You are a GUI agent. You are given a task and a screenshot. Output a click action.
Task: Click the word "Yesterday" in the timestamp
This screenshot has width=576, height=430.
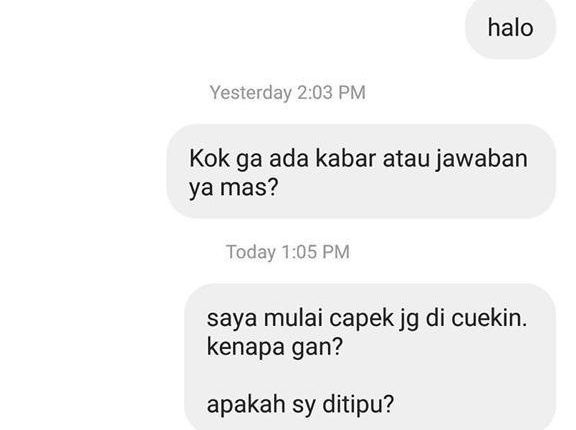tap(251, 93)
